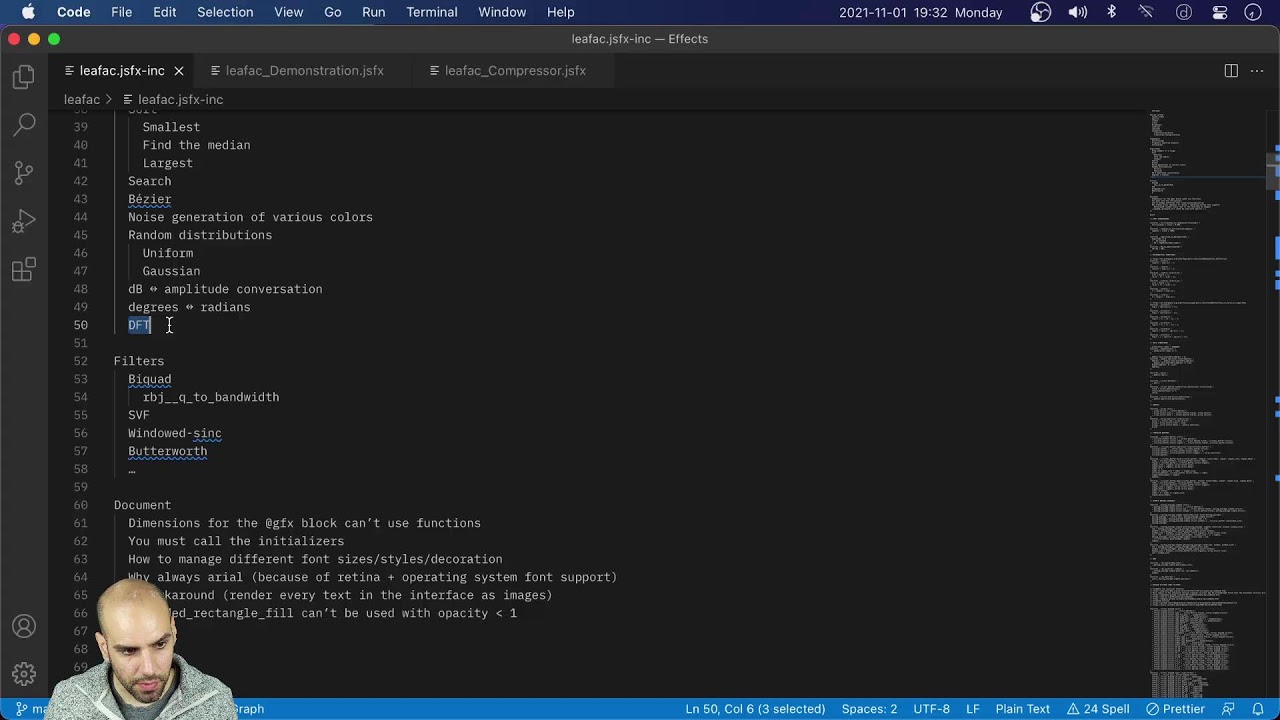1280x720 pixels.
Task: Click the menu bar date and time
Action: point(920,12)
